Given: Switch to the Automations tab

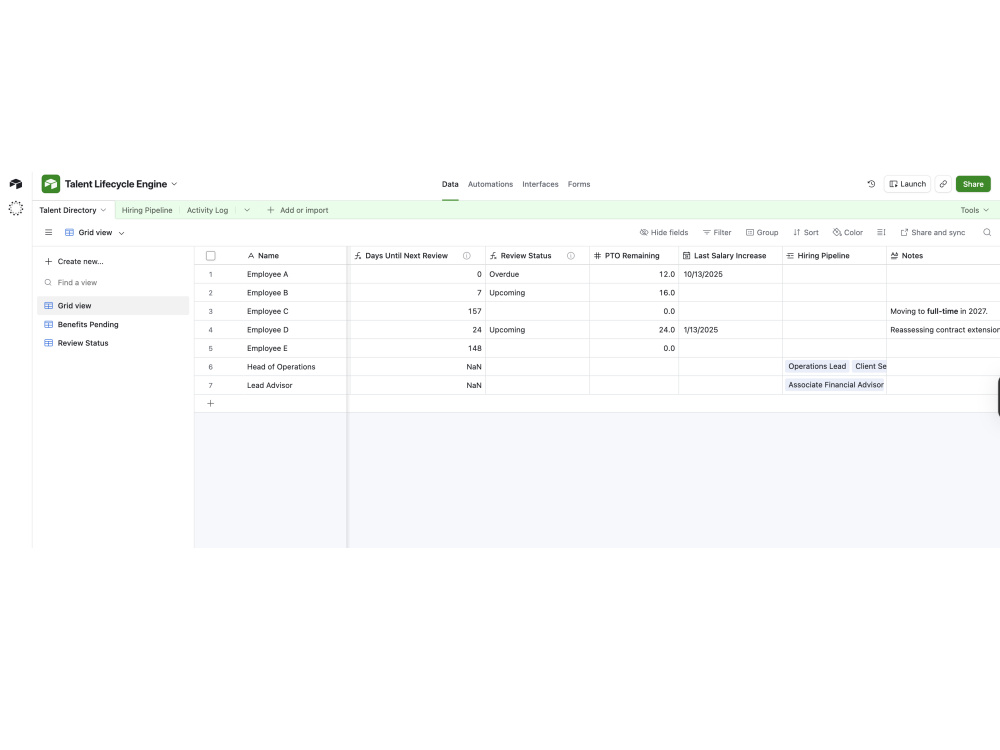Looking at the screenshot, I should pyautogui.click(x=490, y=184).
